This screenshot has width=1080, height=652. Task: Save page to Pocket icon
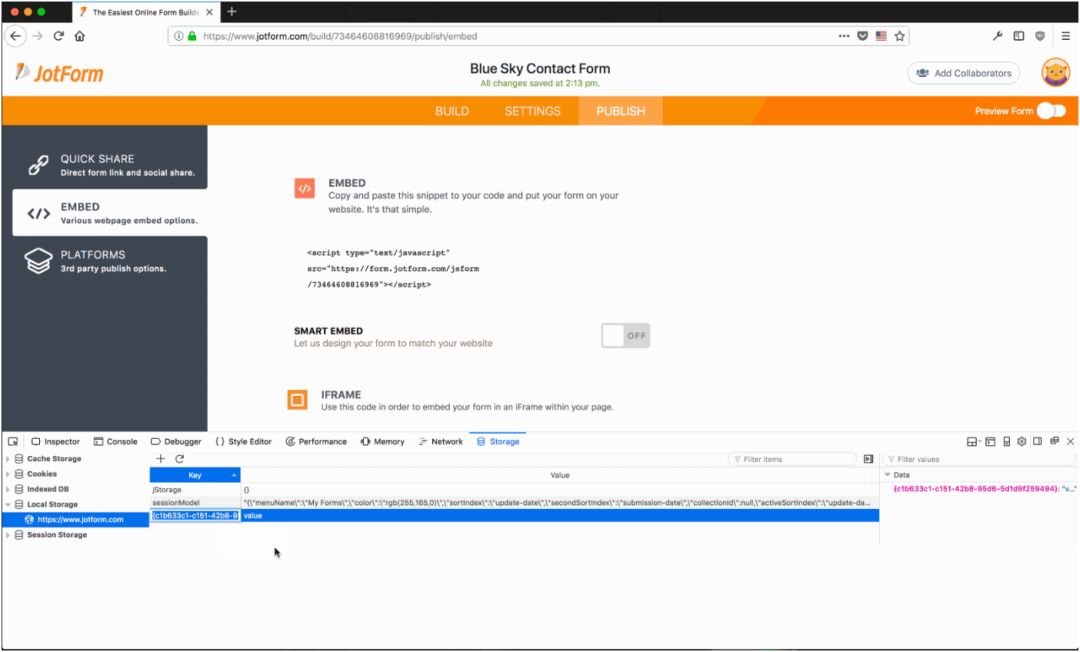click(x=862, y=36)
